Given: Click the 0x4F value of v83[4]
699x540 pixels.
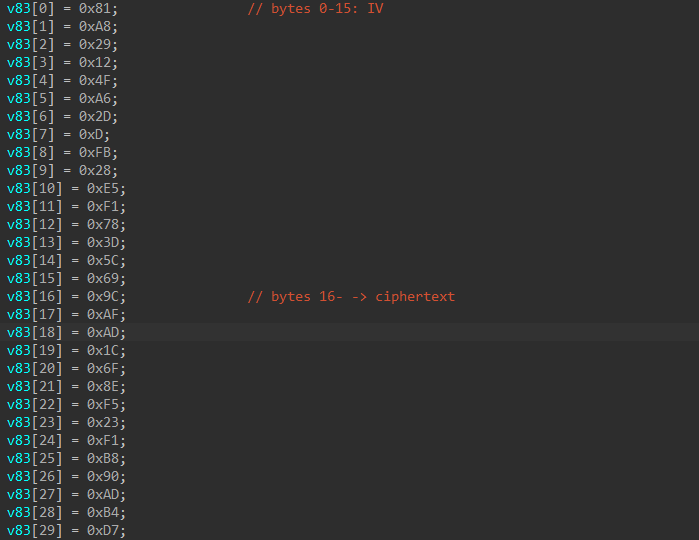Looking at the screenshot, I should pos(98,81).
